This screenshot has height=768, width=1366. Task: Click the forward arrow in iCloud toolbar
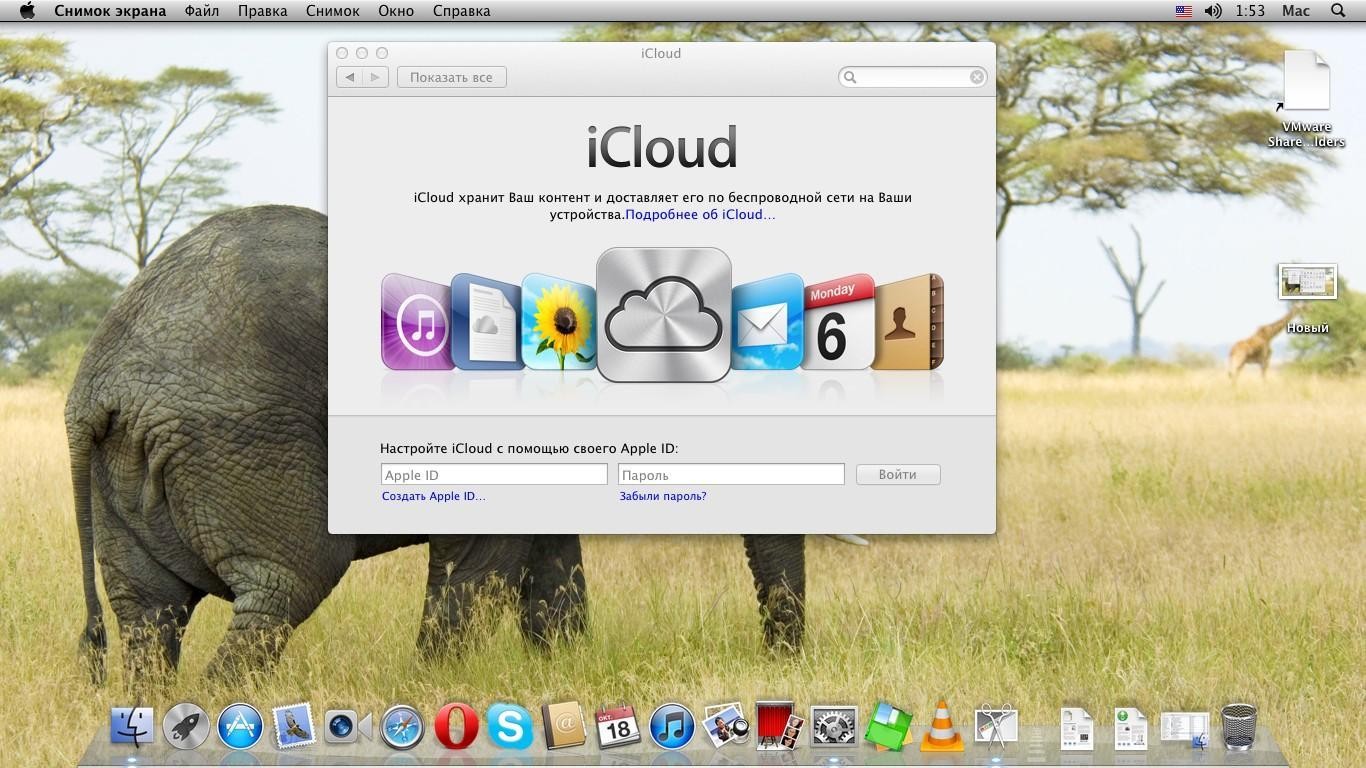375,77
